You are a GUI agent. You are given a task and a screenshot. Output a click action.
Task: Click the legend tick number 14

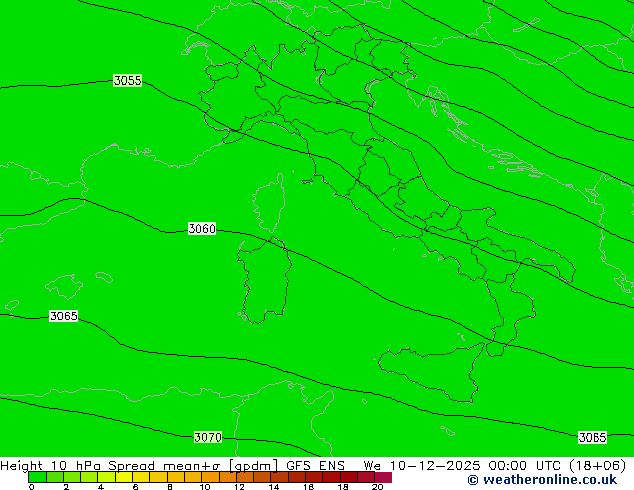pyautogui.click(x=274, y=487)
